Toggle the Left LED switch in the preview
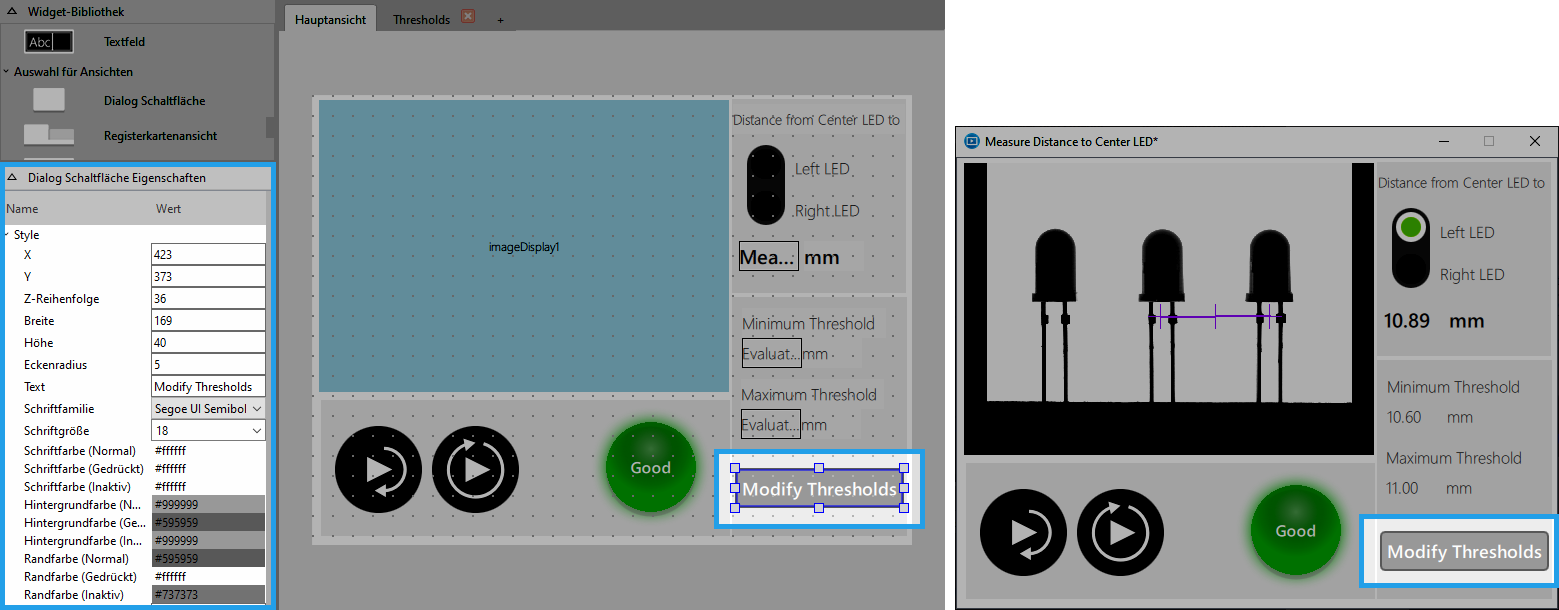 [x=1410, y=228]
